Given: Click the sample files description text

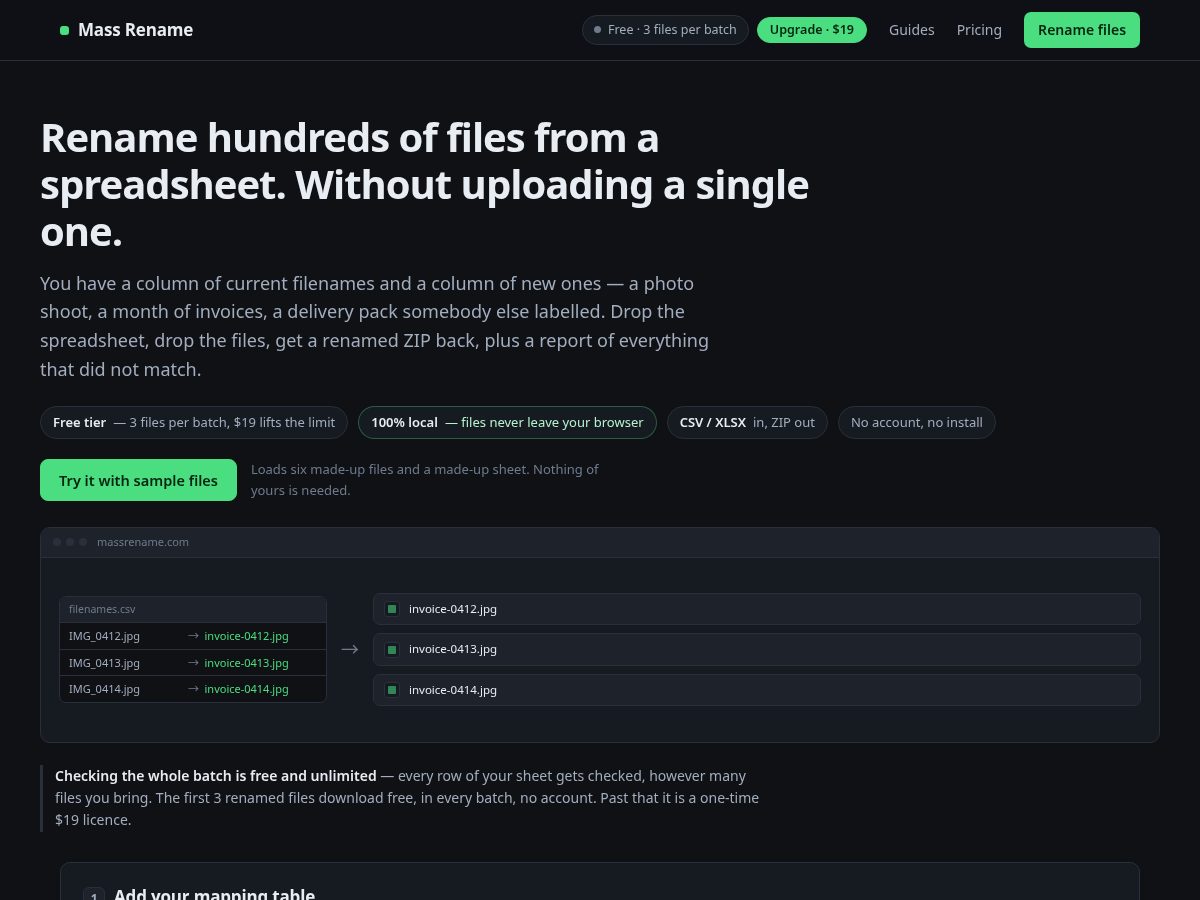Looking at the screenshot, I should (425, 480).
